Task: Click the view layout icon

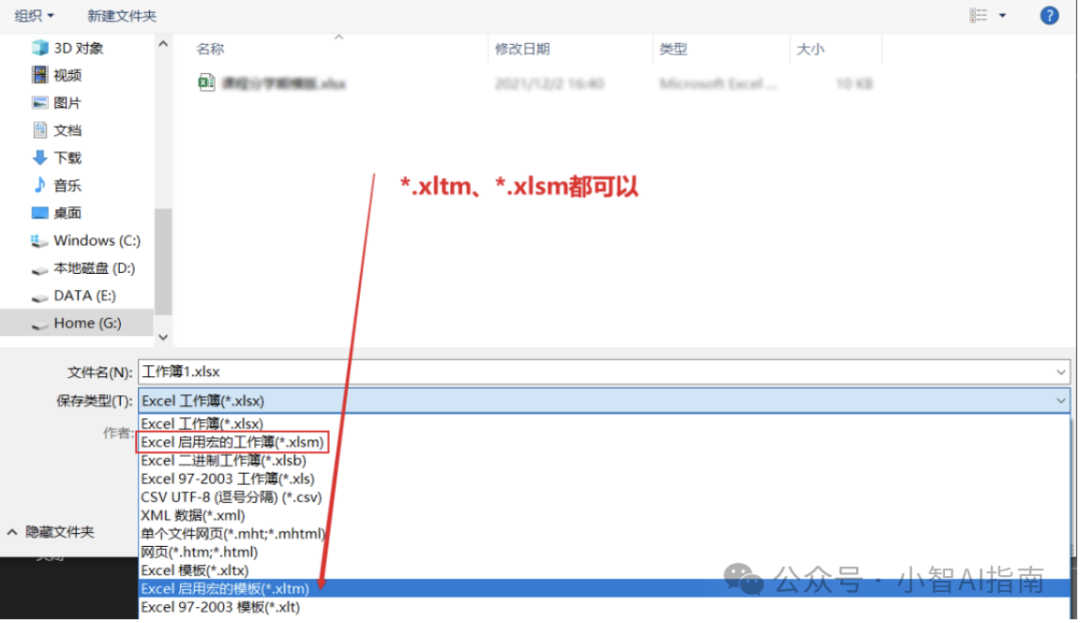Action: point(978,15)
